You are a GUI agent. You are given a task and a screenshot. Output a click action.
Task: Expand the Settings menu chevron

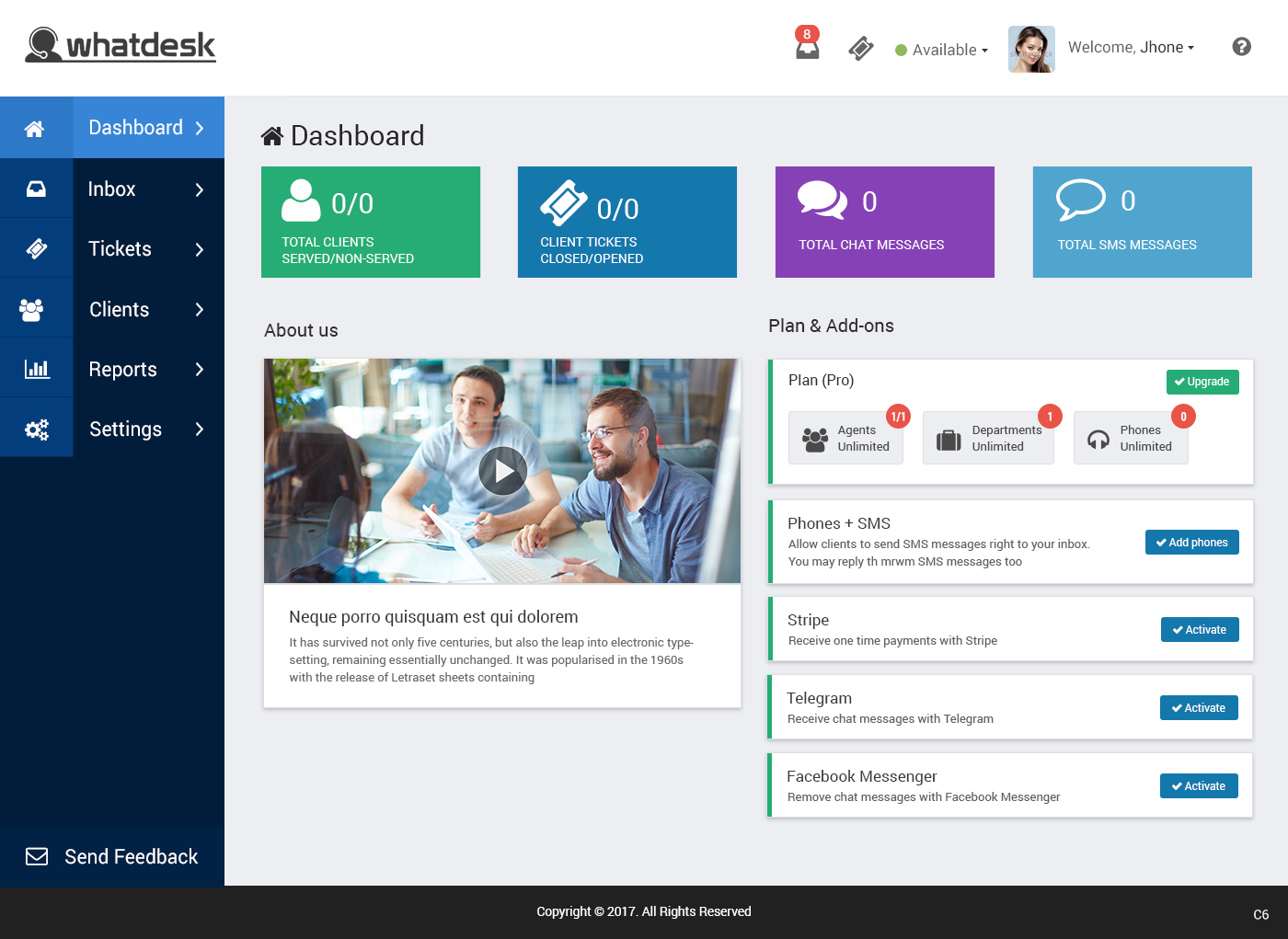[x=199, y=429]
